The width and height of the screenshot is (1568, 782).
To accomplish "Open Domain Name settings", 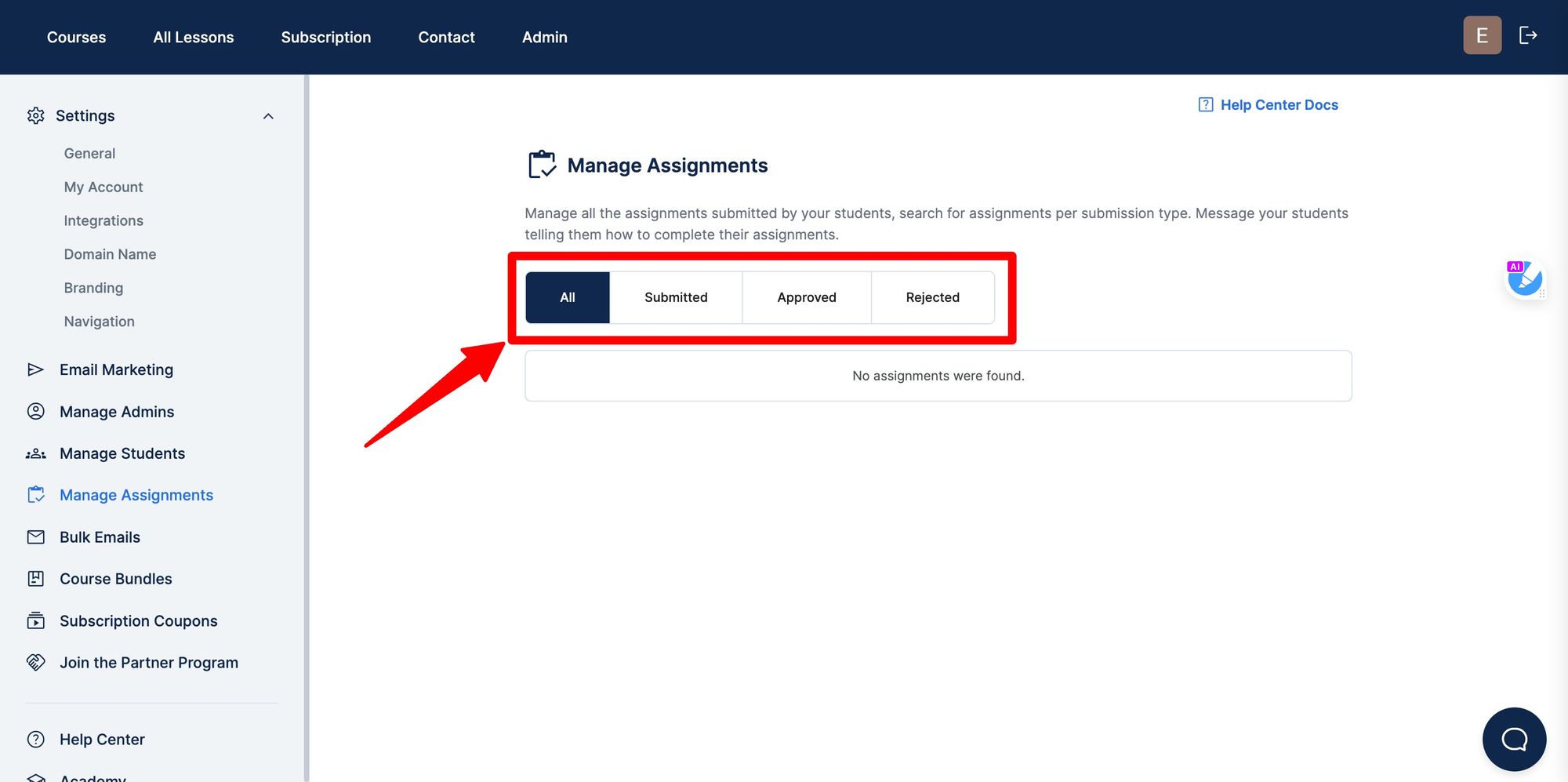I will coord(110,255).
